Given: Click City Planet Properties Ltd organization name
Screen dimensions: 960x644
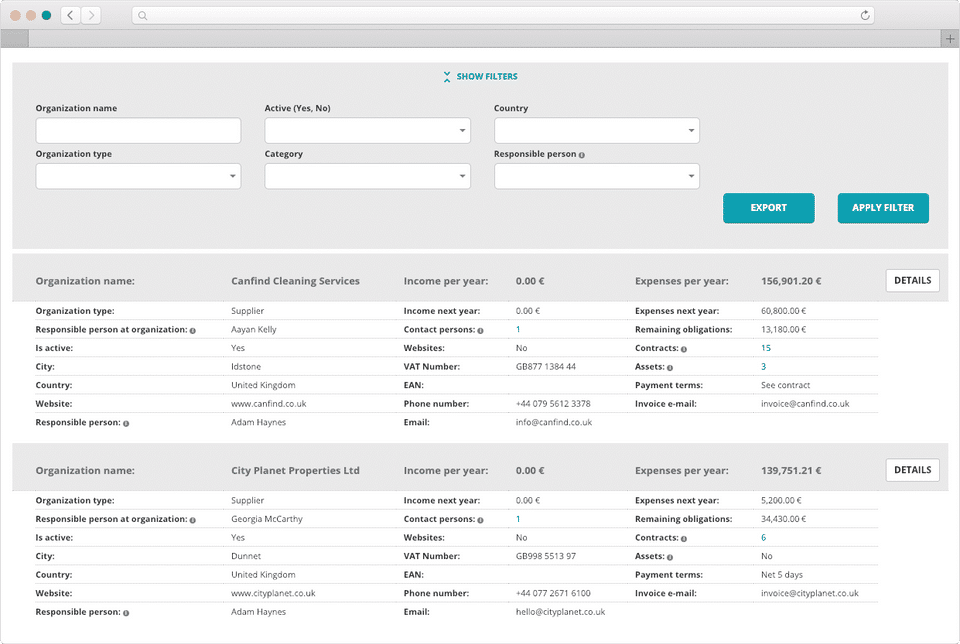Looking at the screenshot, I should (x=295, y=471).
